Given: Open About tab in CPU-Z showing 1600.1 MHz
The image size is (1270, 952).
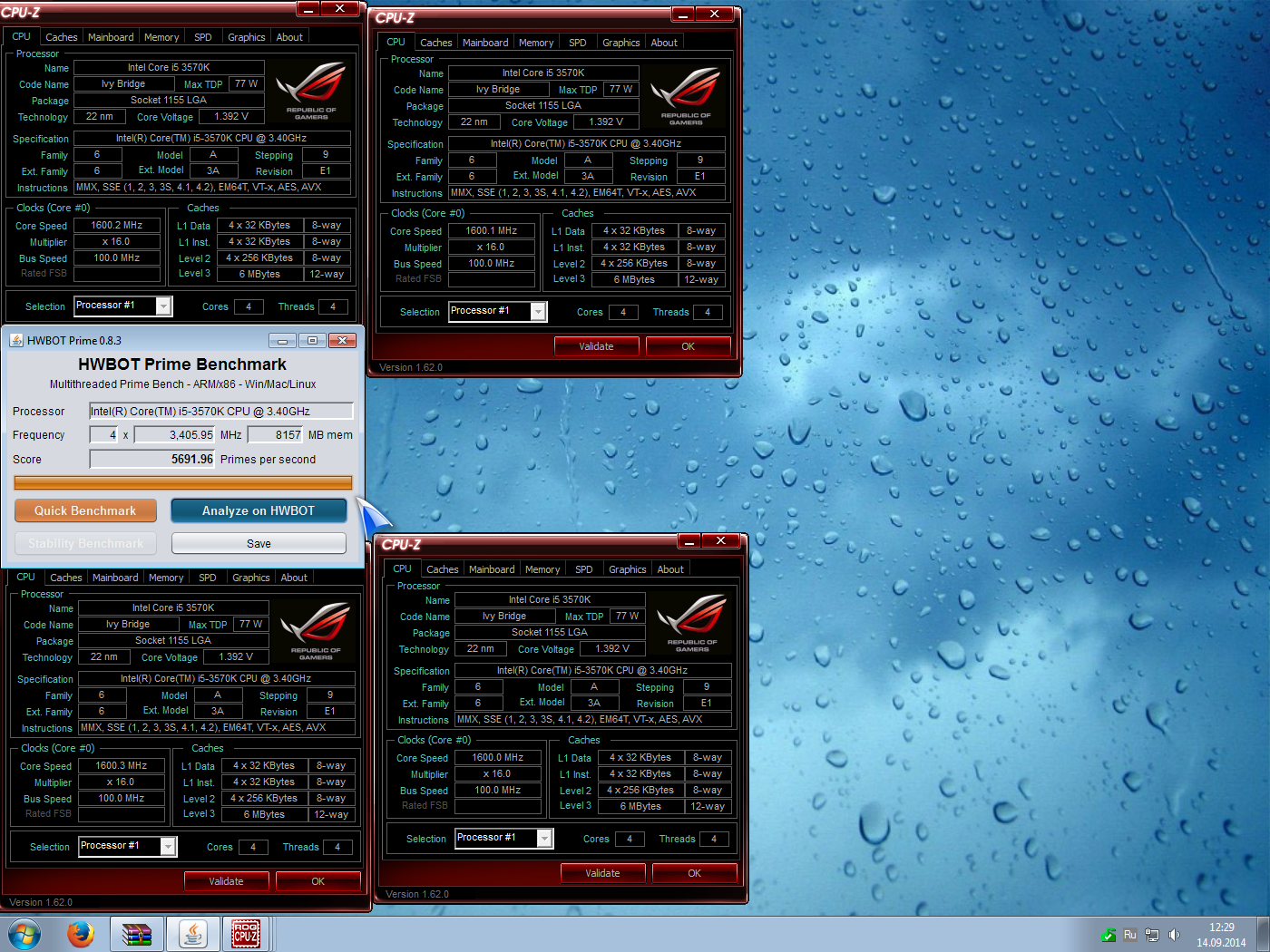Looking at the screenshot, I should pos(664,43).
